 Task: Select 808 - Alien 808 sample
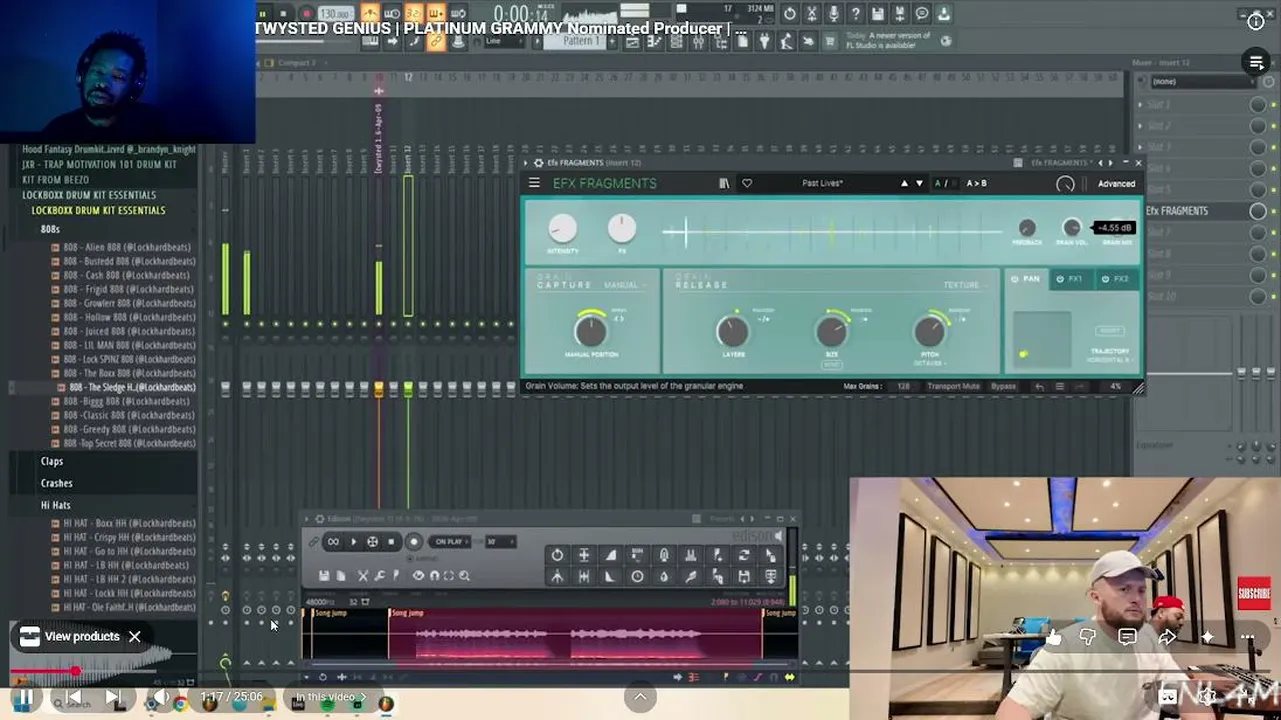(126, 247)
